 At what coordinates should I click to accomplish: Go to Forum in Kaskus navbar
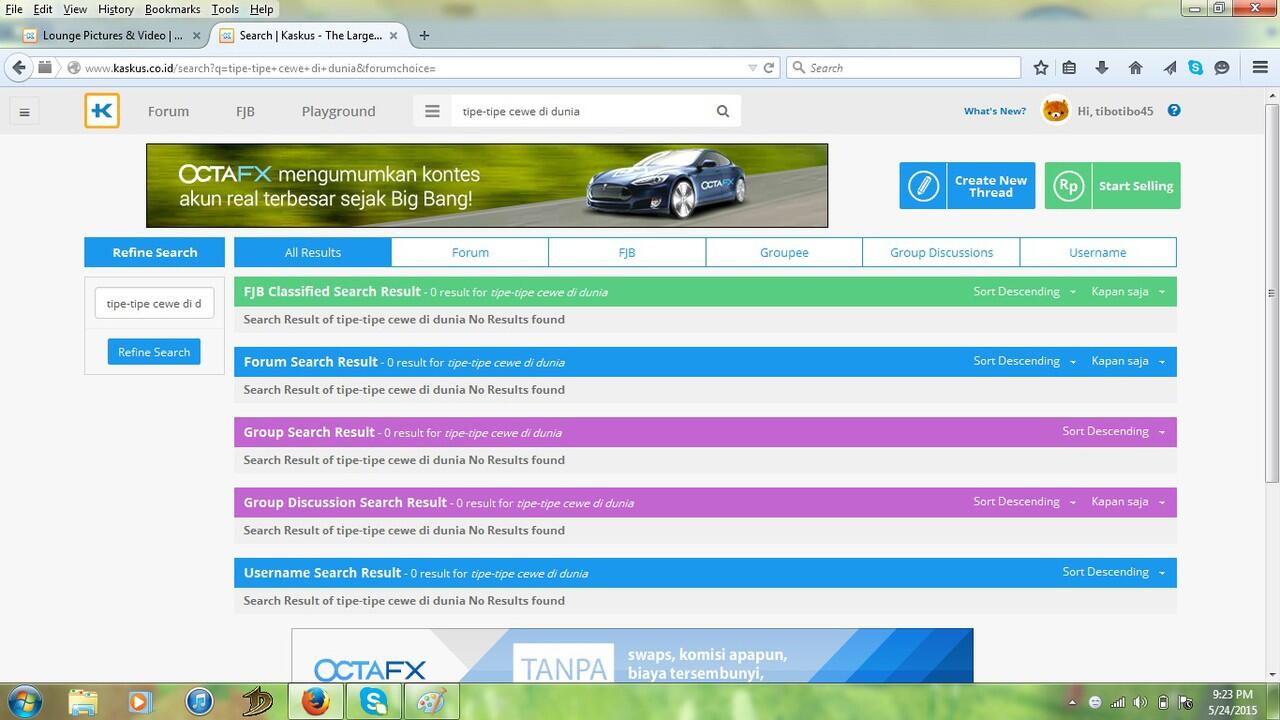tap(168, 111)
